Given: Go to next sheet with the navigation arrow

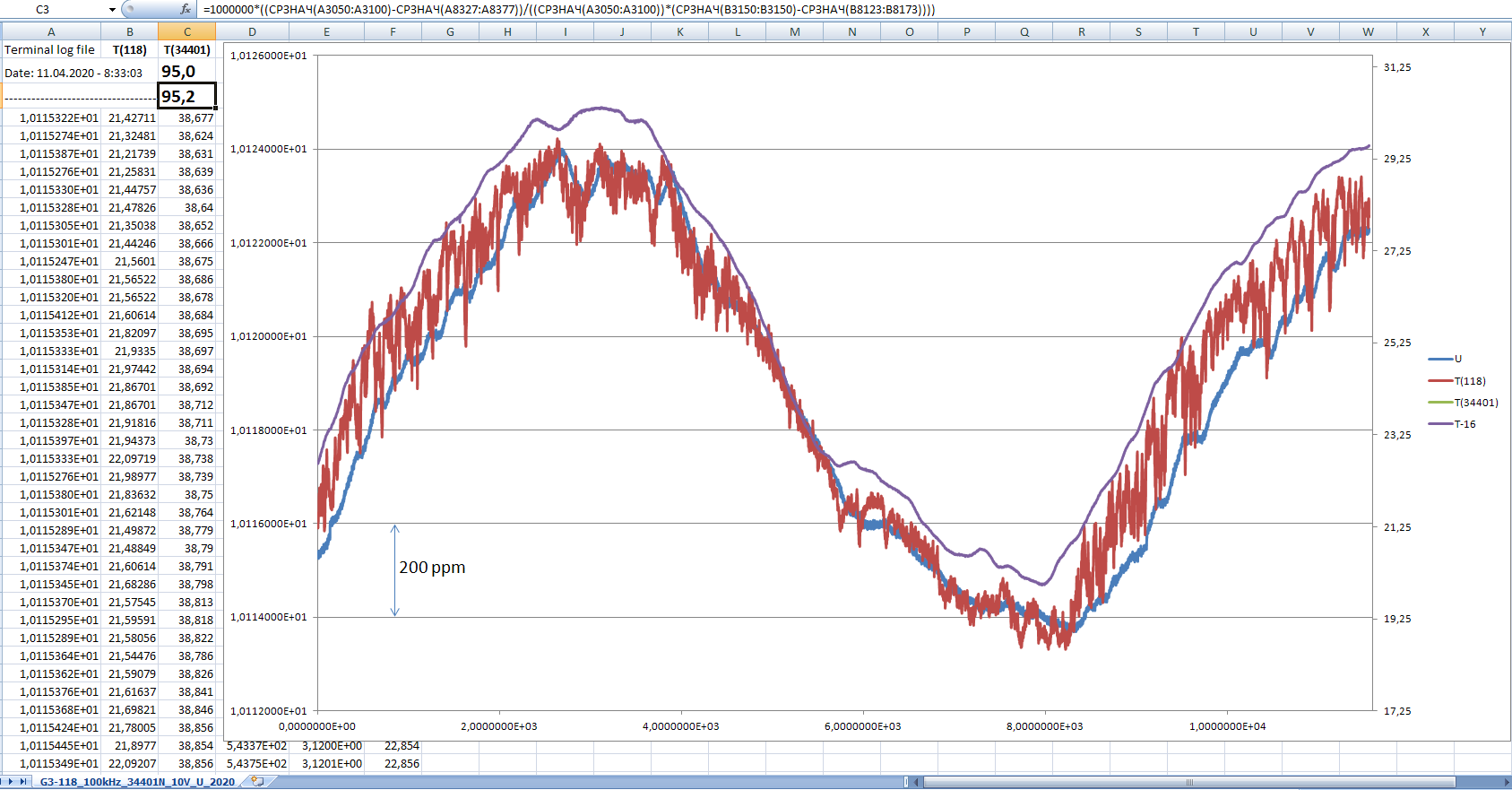Looking at the screenshot, I should pyautogui.click(x=12, y=782).
